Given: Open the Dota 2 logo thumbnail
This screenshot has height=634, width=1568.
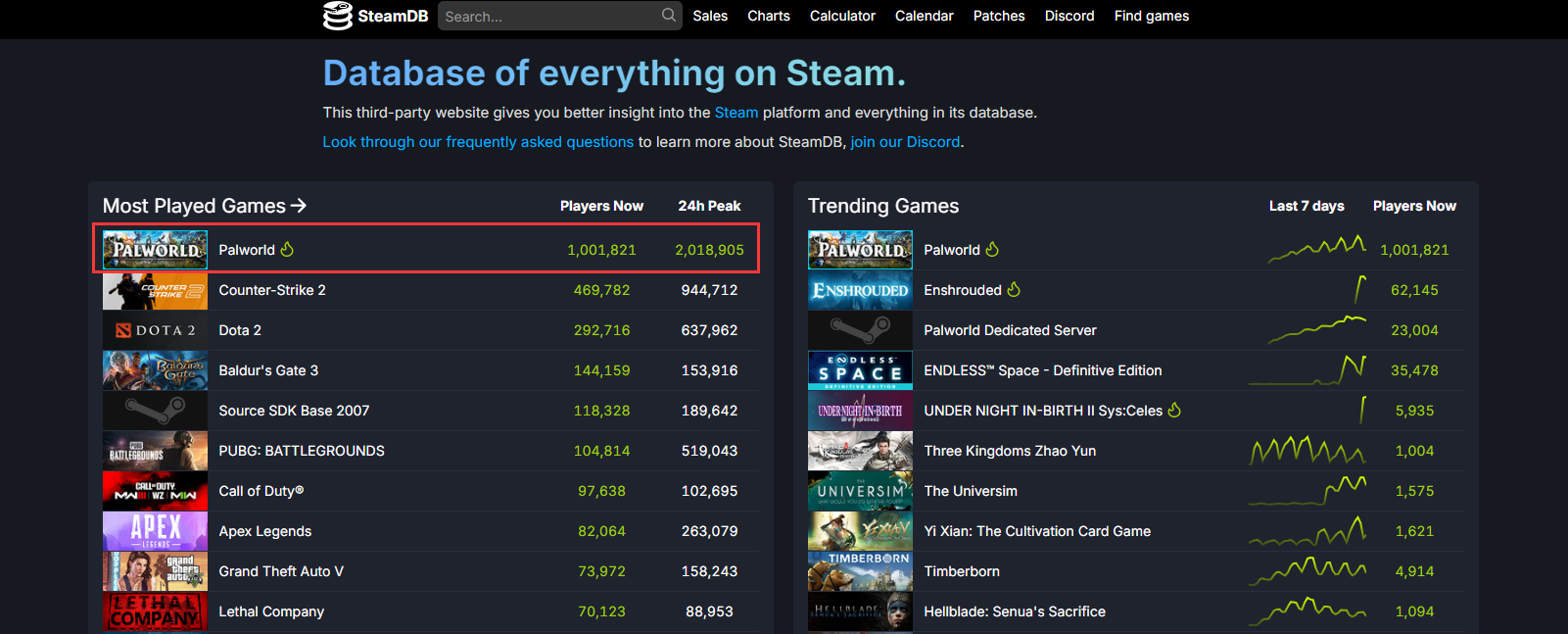Looking at the screenshot, I should coord(155,330).
